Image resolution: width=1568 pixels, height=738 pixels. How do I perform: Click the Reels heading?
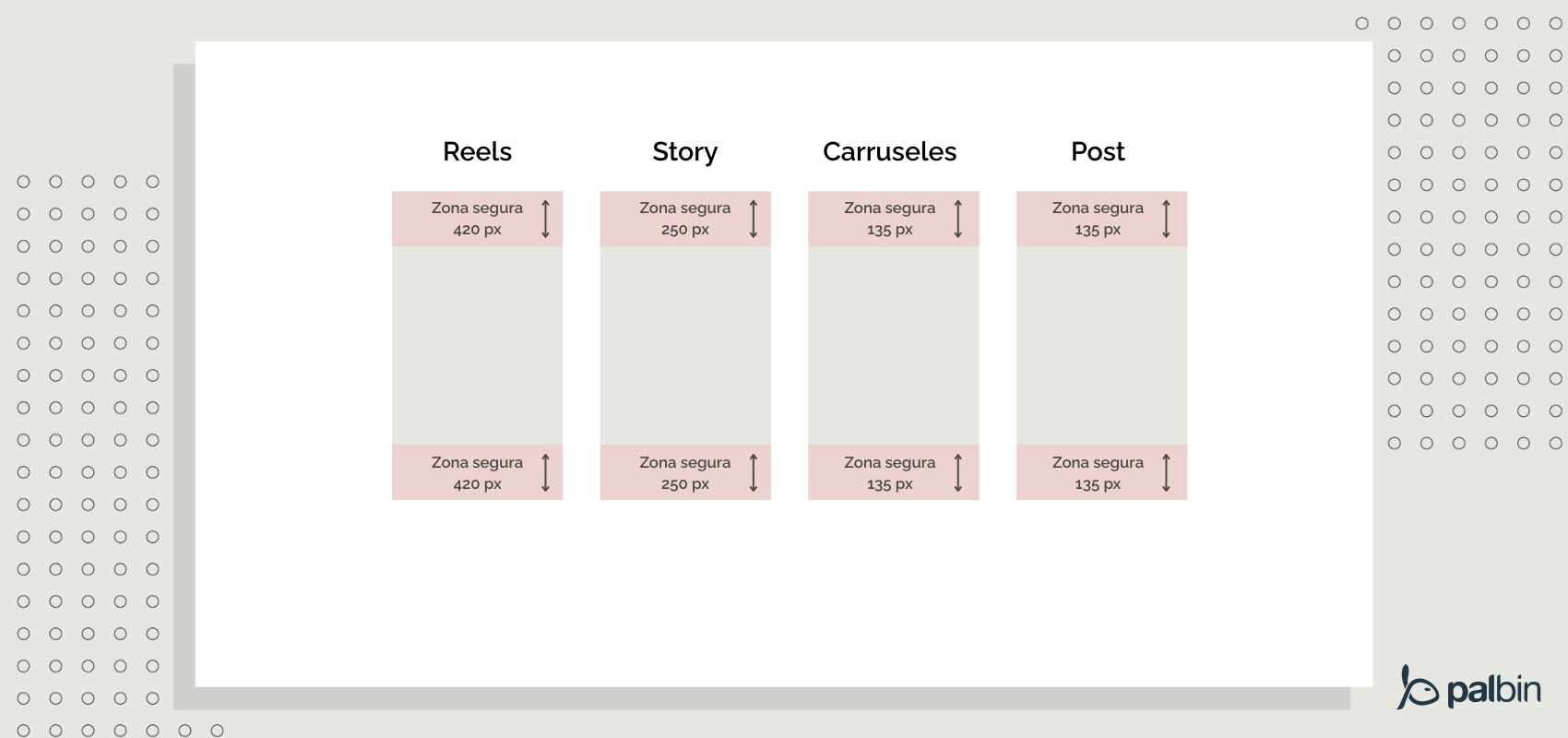coord(477,151)
